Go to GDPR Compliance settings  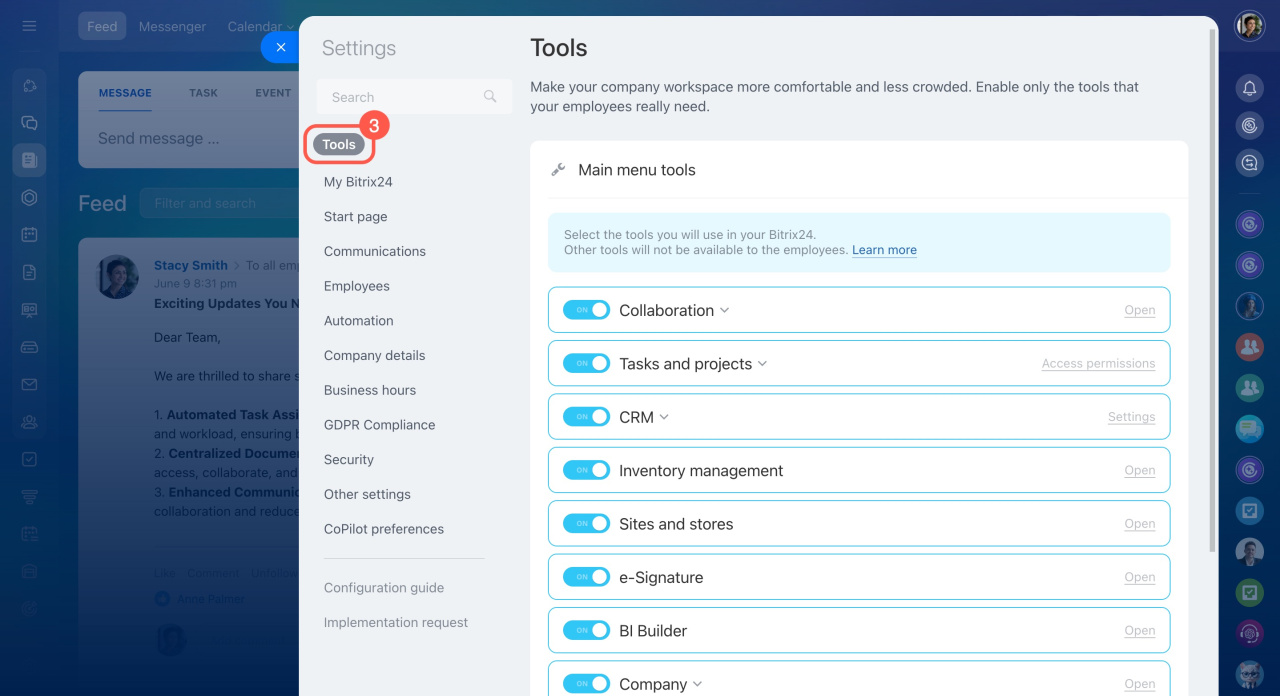[380, 425]
